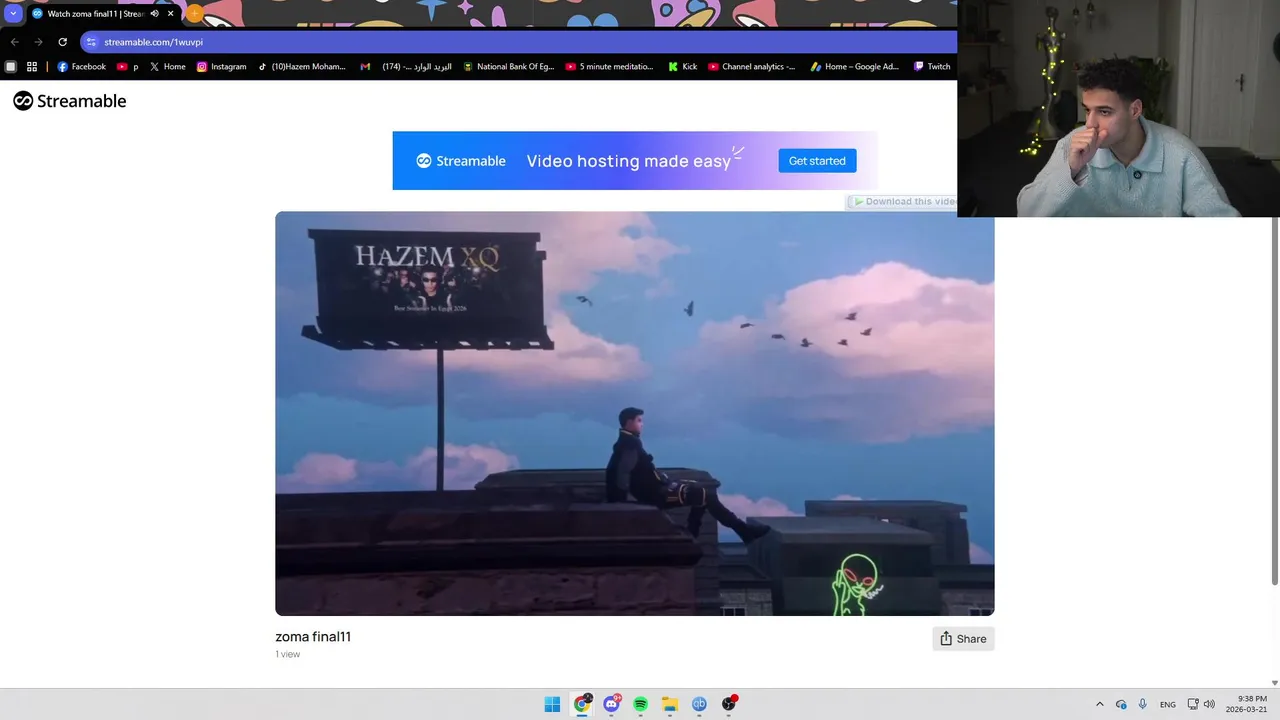Click the Share button below video
The width and height of the screenshot is (1280, 720).
[x=963, y=639]
